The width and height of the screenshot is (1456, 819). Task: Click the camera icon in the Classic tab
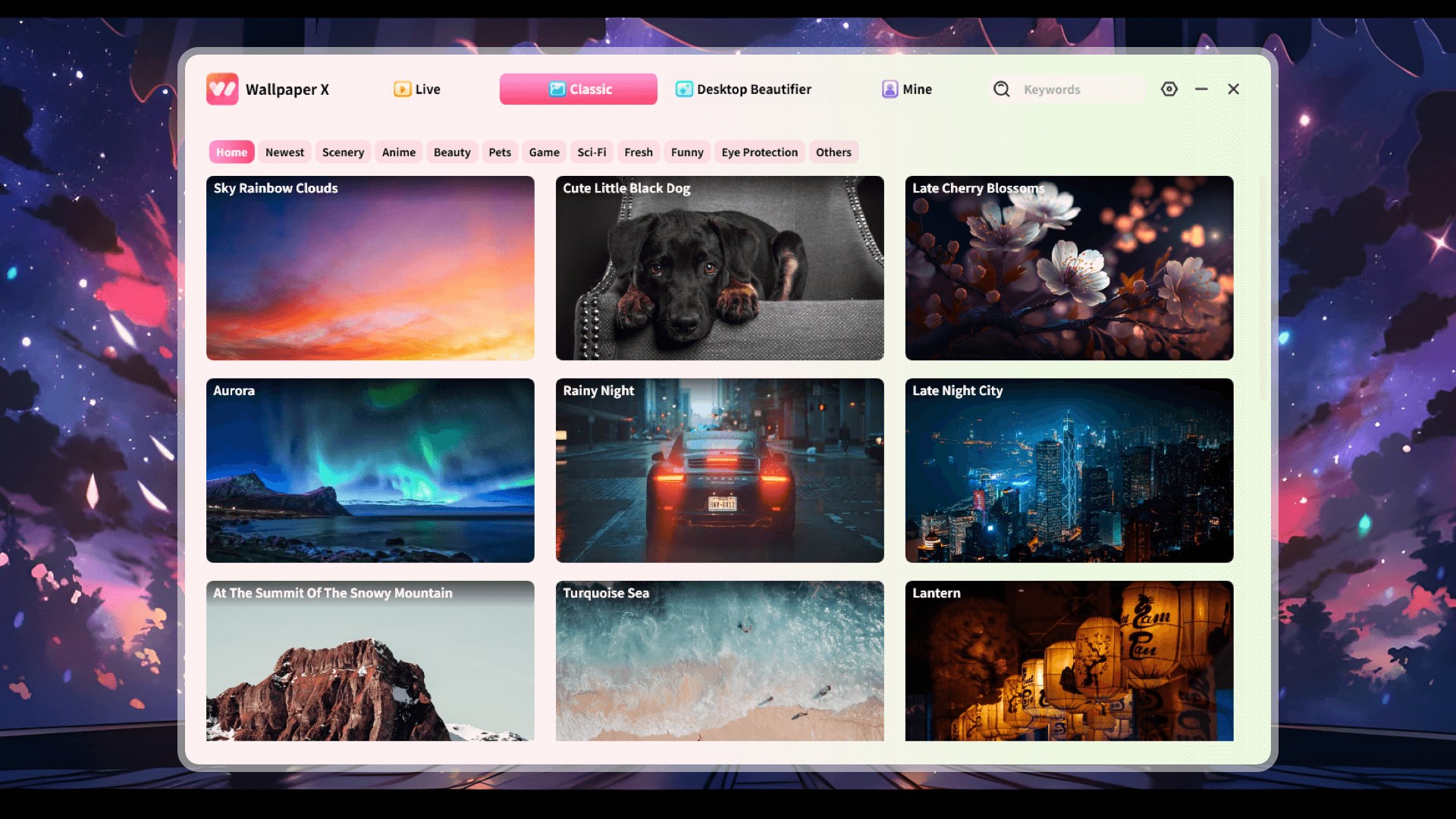click(x=558, y=89)
